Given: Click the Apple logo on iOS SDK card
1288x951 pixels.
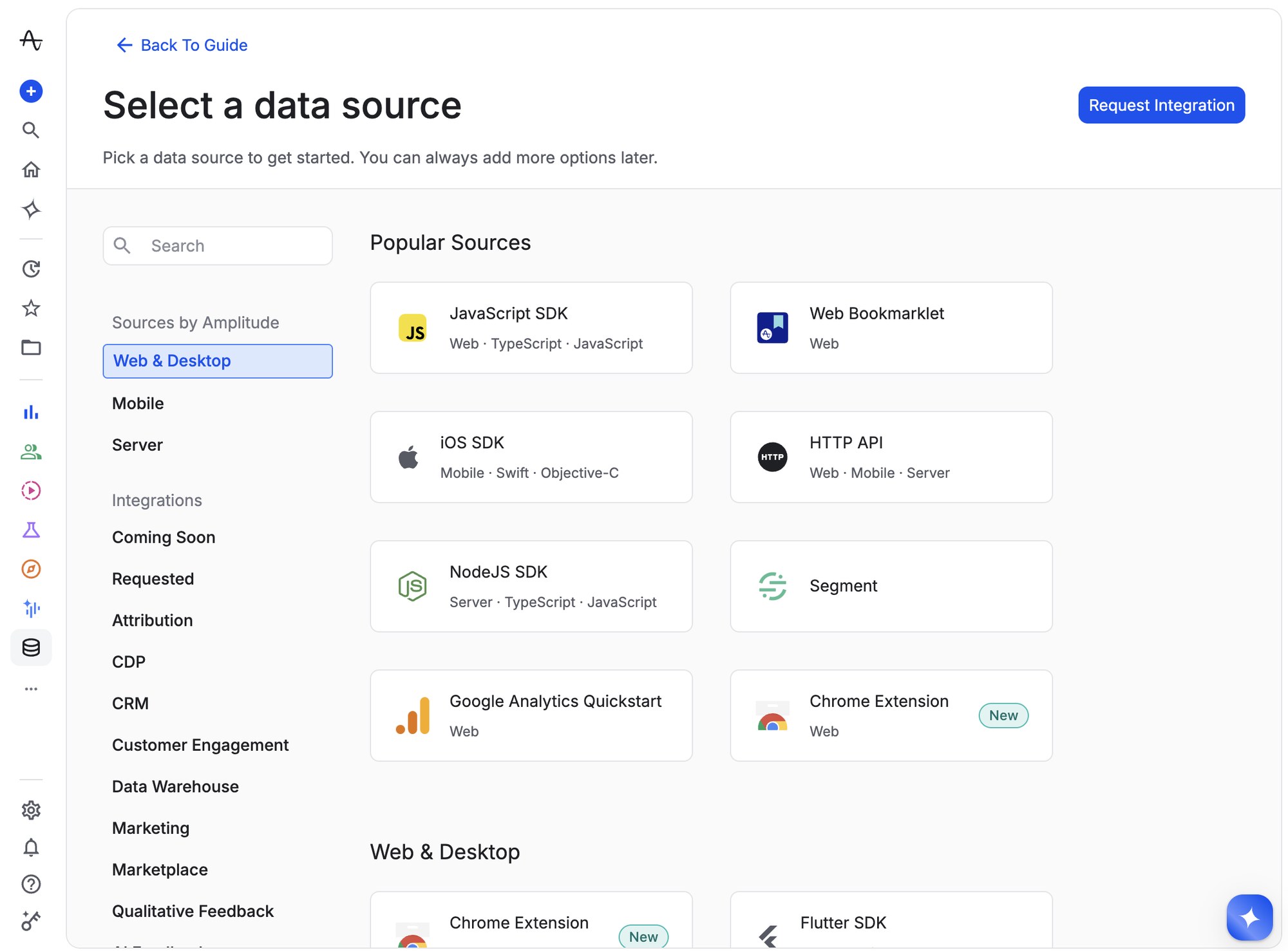Looking at the screenshot, I should click(408, 457).
